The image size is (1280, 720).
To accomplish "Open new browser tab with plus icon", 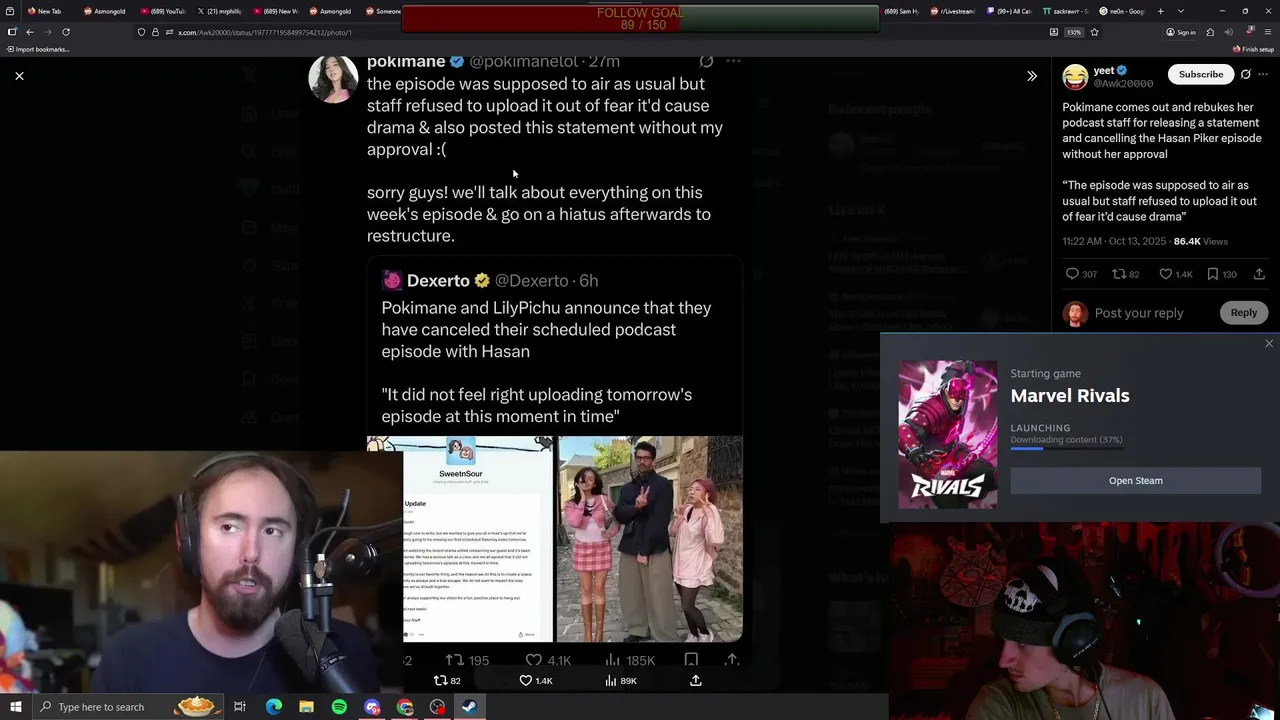I will pyautogui.click(x=1160, y=11).
